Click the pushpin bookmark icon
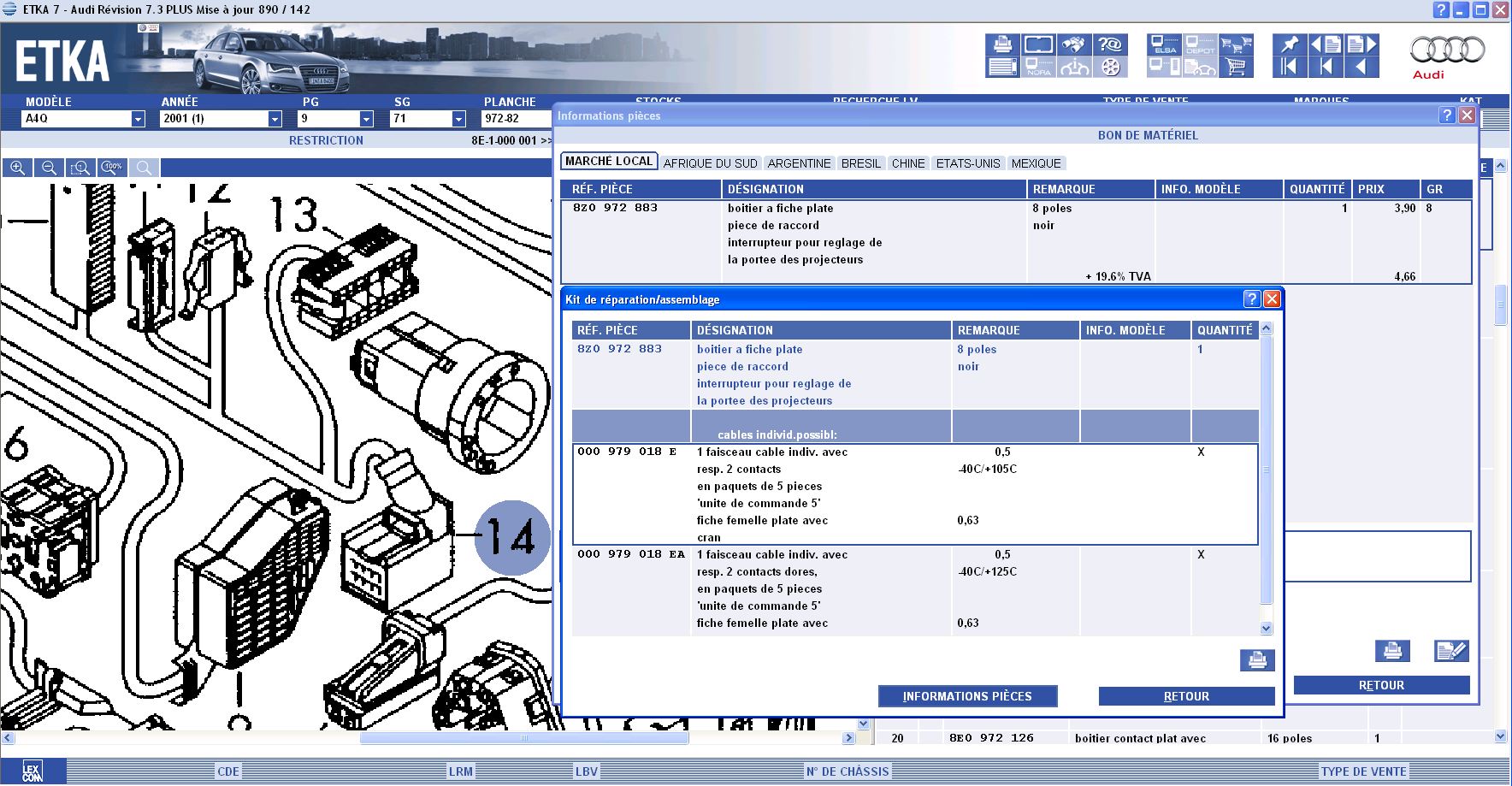Screen dimensions: 1512x786 pyautogui.click(x=1289, y=44)
